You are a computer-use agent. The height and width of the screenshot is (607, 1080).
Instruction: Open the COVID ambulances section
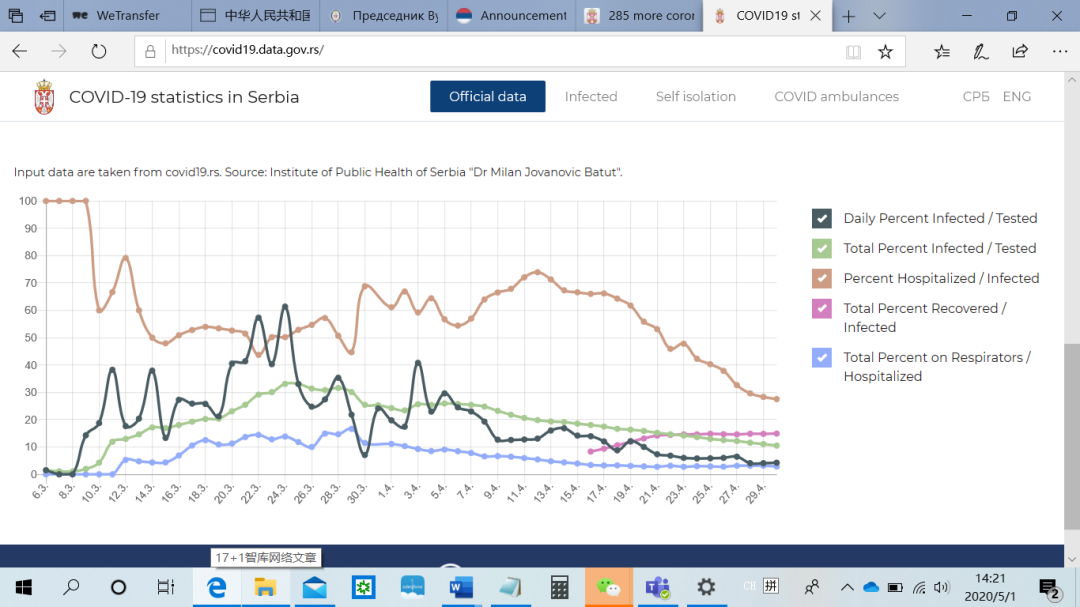(836, 96)
